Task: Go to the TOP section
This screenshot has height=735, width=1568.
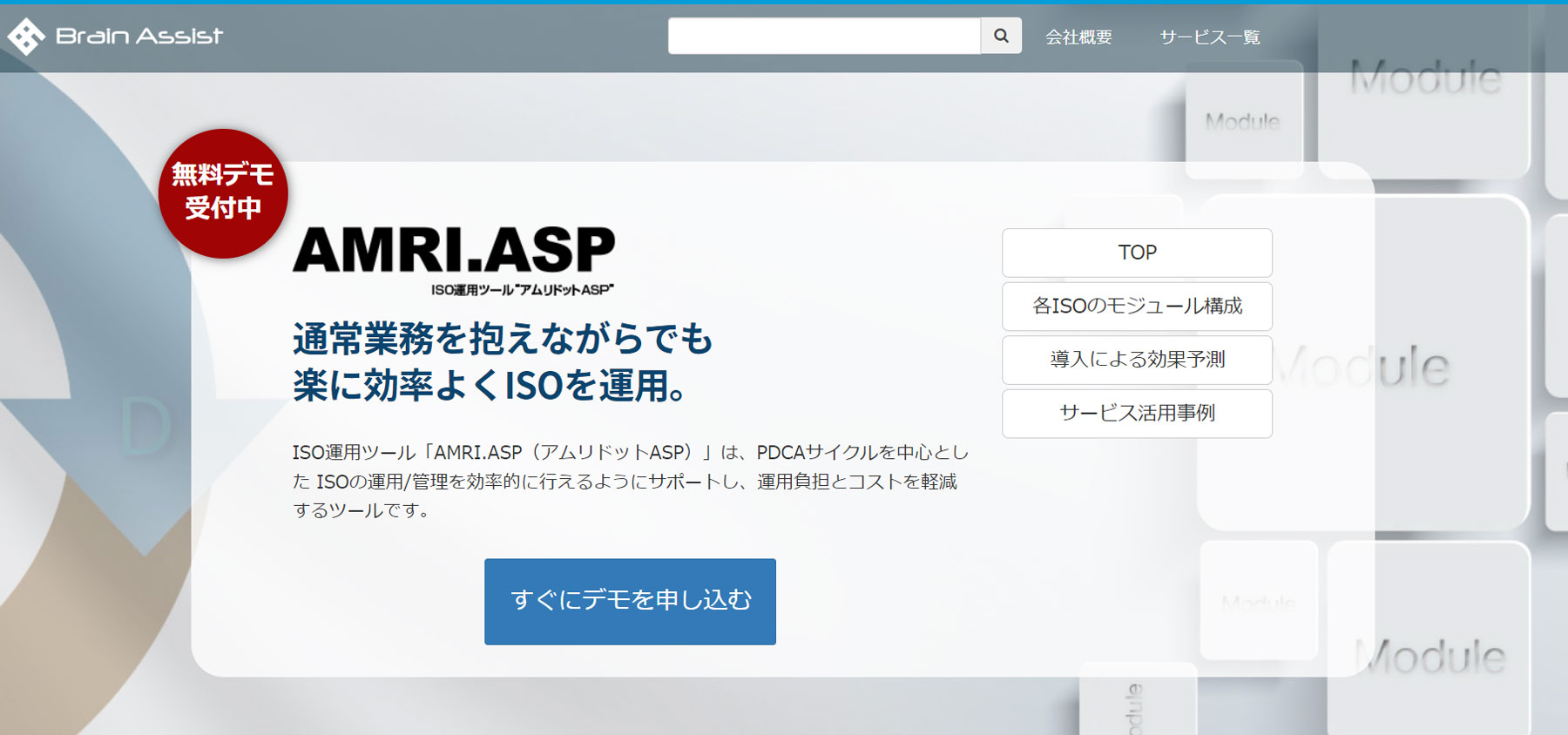Action: 1137,253
